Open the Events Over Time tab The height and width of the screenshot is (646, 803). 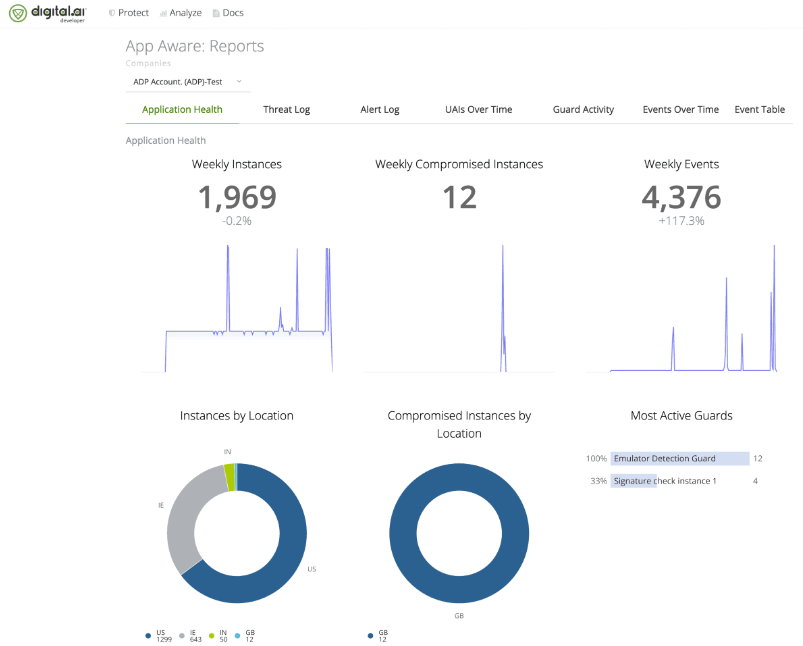coord(680,109)
